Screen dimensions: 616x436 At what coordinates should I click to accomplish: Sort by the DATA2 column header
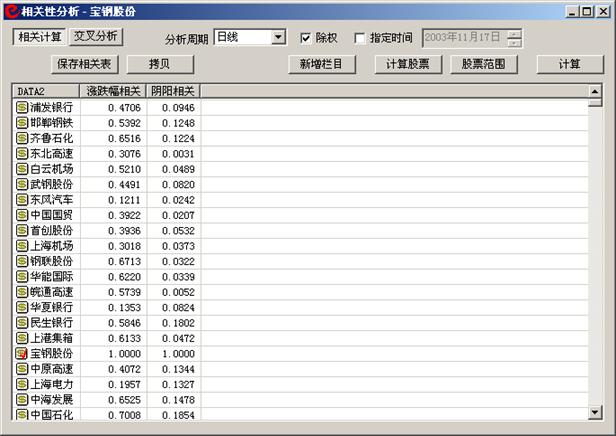(46, 91)
